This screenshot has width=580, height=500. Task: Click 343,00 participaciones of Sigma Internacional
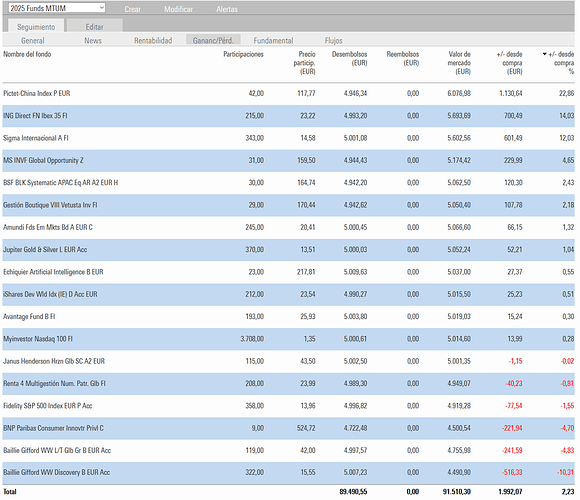point(254,138)
